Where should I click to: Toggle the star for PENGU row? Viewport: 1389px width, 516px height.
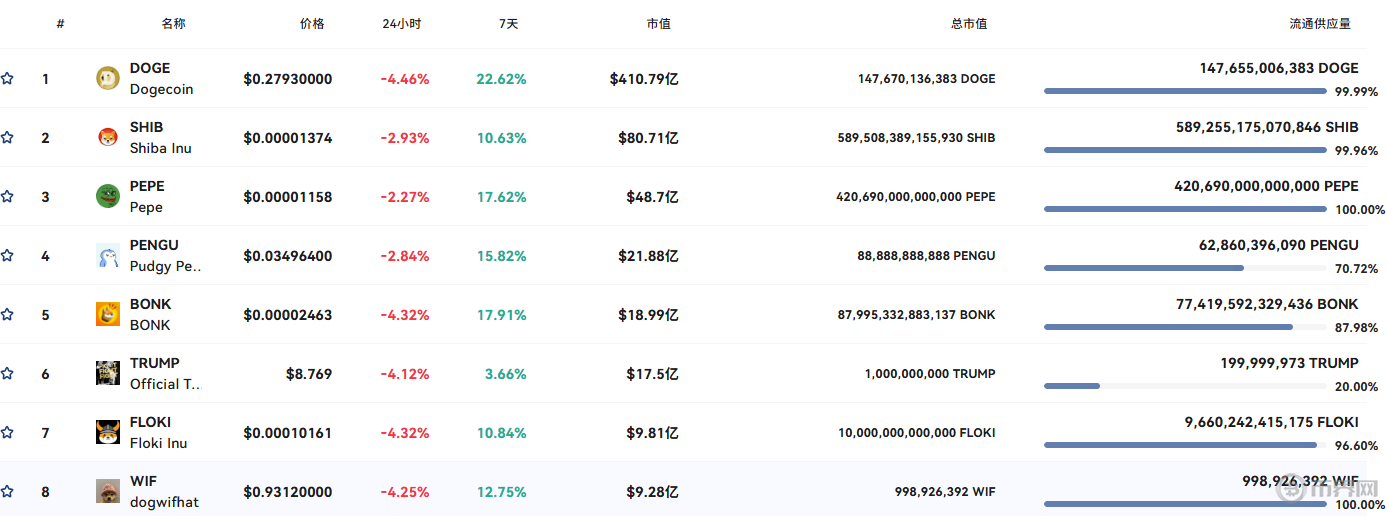coord(7,255)
